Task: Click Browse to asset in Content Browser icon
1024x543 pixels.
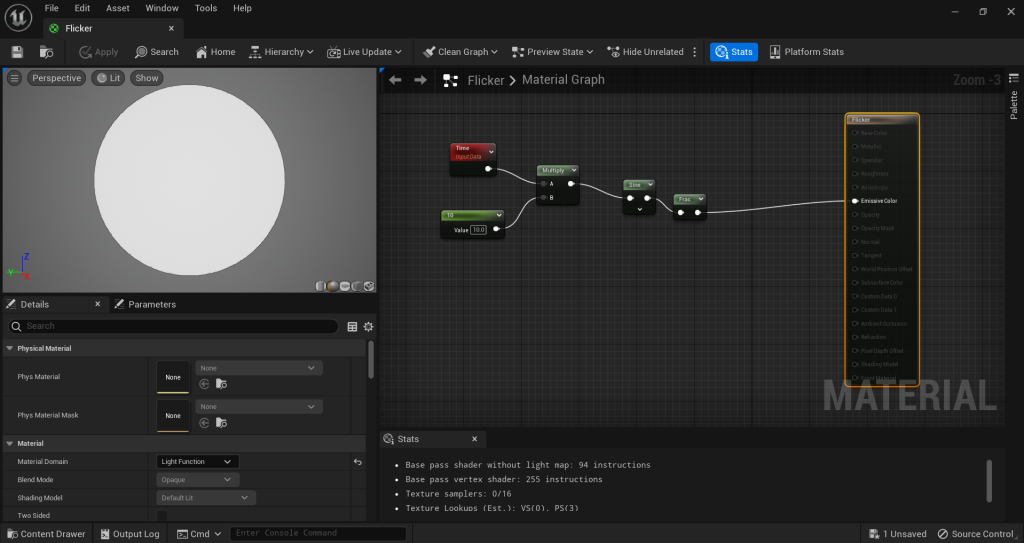Action: pos(46,52)
